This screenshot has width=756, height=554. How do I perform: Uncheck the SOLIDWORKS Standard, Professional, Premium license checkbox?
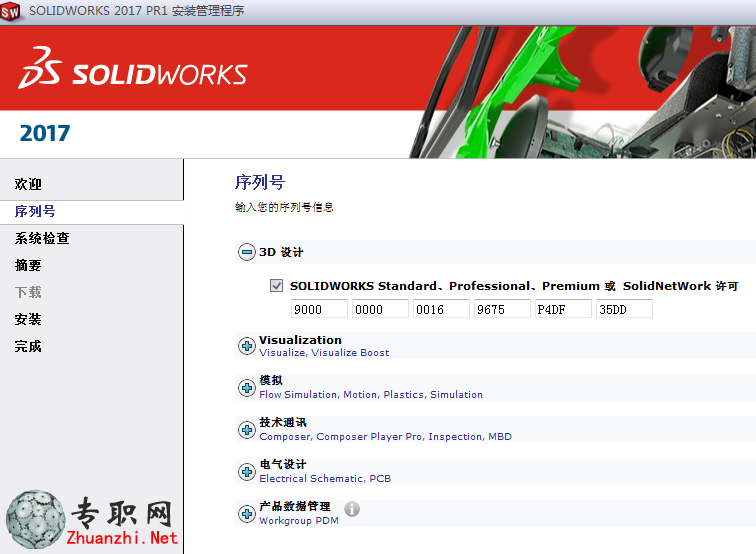pos(276,285)
